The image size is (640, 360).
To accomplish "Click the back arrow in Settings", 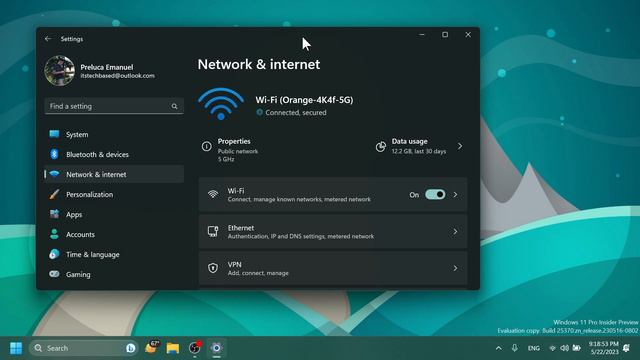I will point(48,38).
